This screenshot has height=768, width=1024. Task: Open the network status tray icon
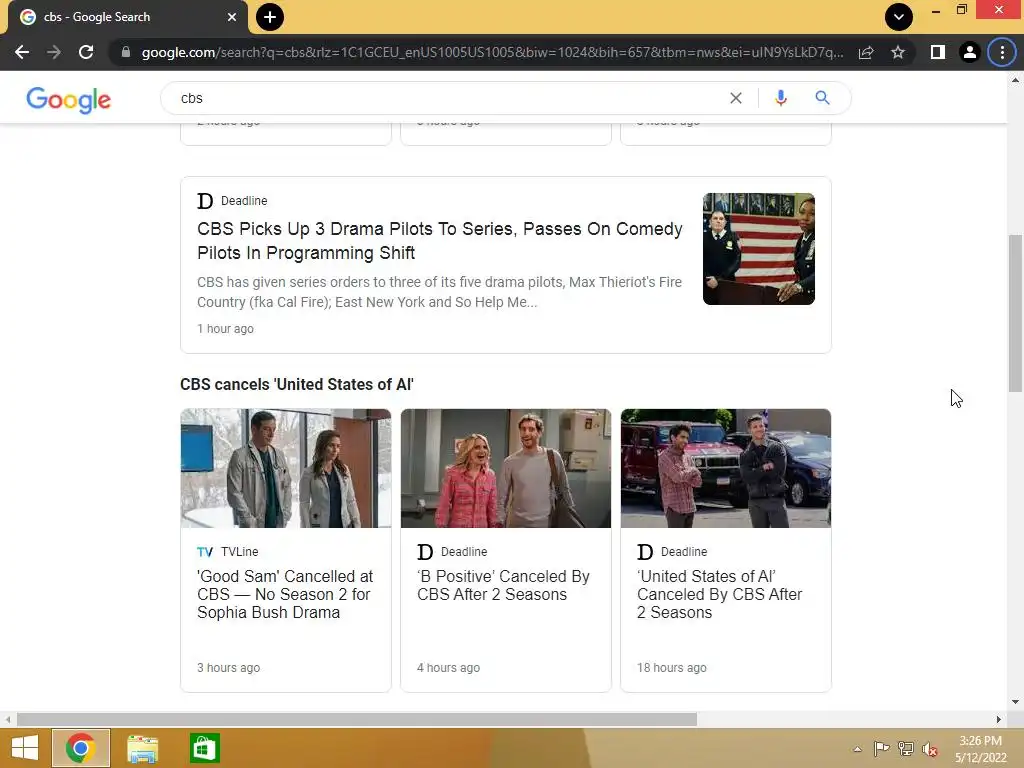point(906,749)
